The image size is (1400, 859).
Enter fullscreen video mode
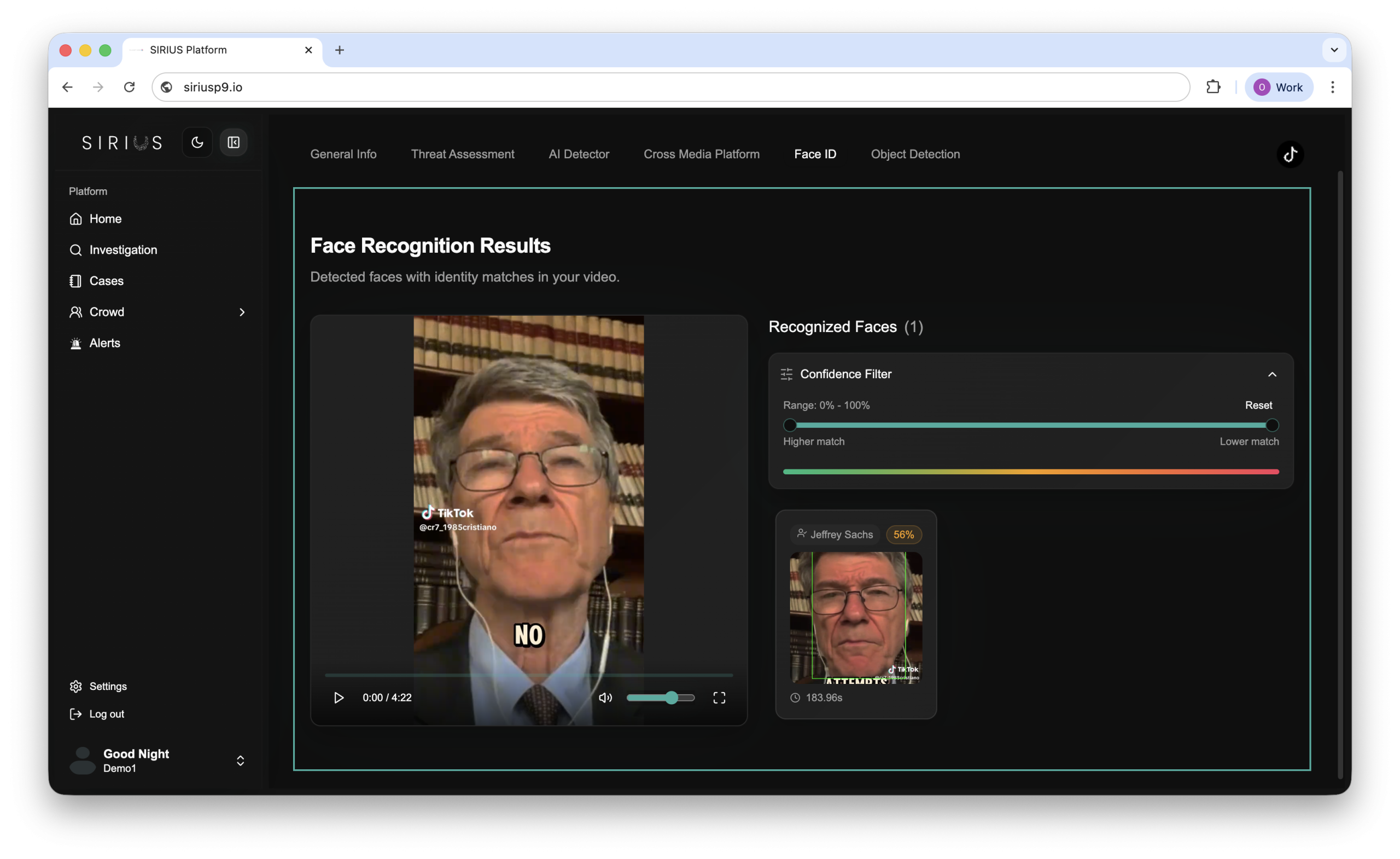(x=719, y=698)
